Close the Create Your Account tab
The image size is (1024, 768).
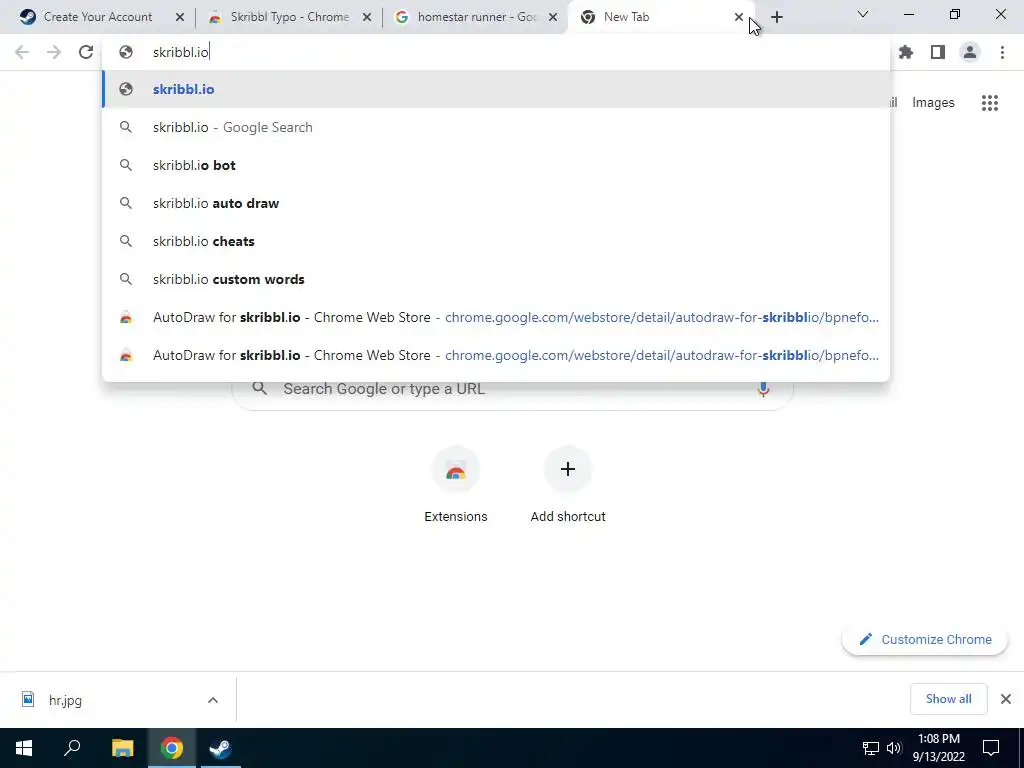coord(180,17)
